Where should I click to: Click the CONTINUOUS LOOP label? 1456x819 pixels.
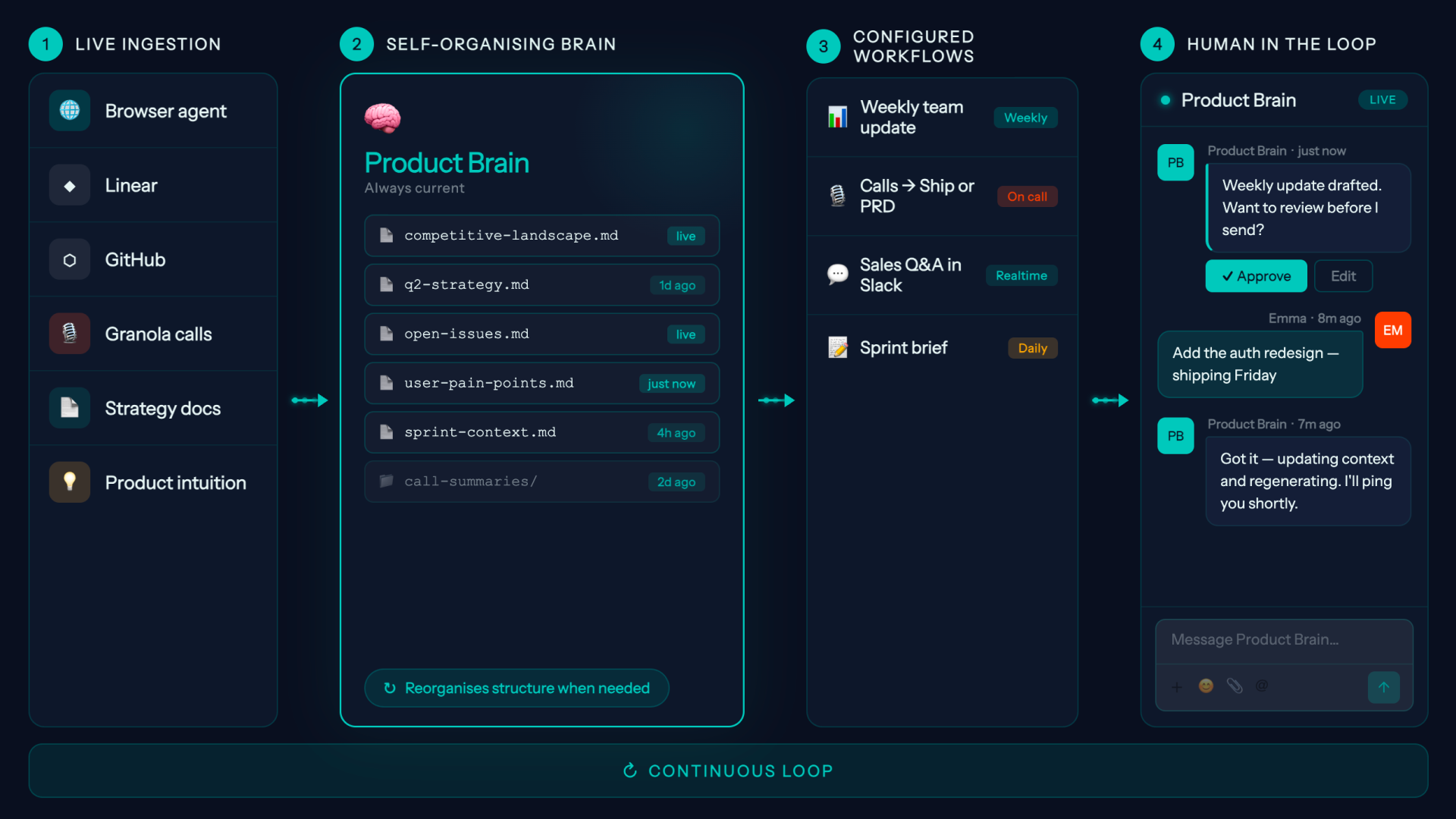point(740,770)
